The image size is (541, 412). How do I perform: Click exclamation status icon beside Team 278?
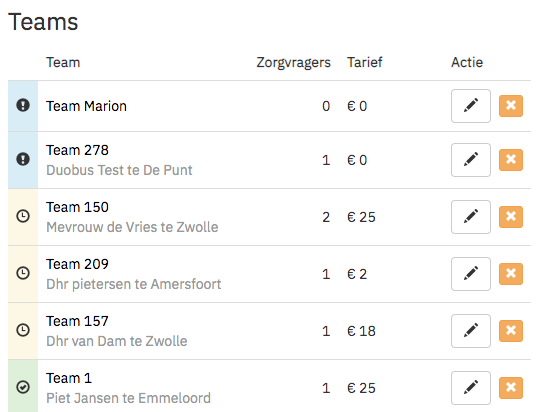(x=23, y=159)
